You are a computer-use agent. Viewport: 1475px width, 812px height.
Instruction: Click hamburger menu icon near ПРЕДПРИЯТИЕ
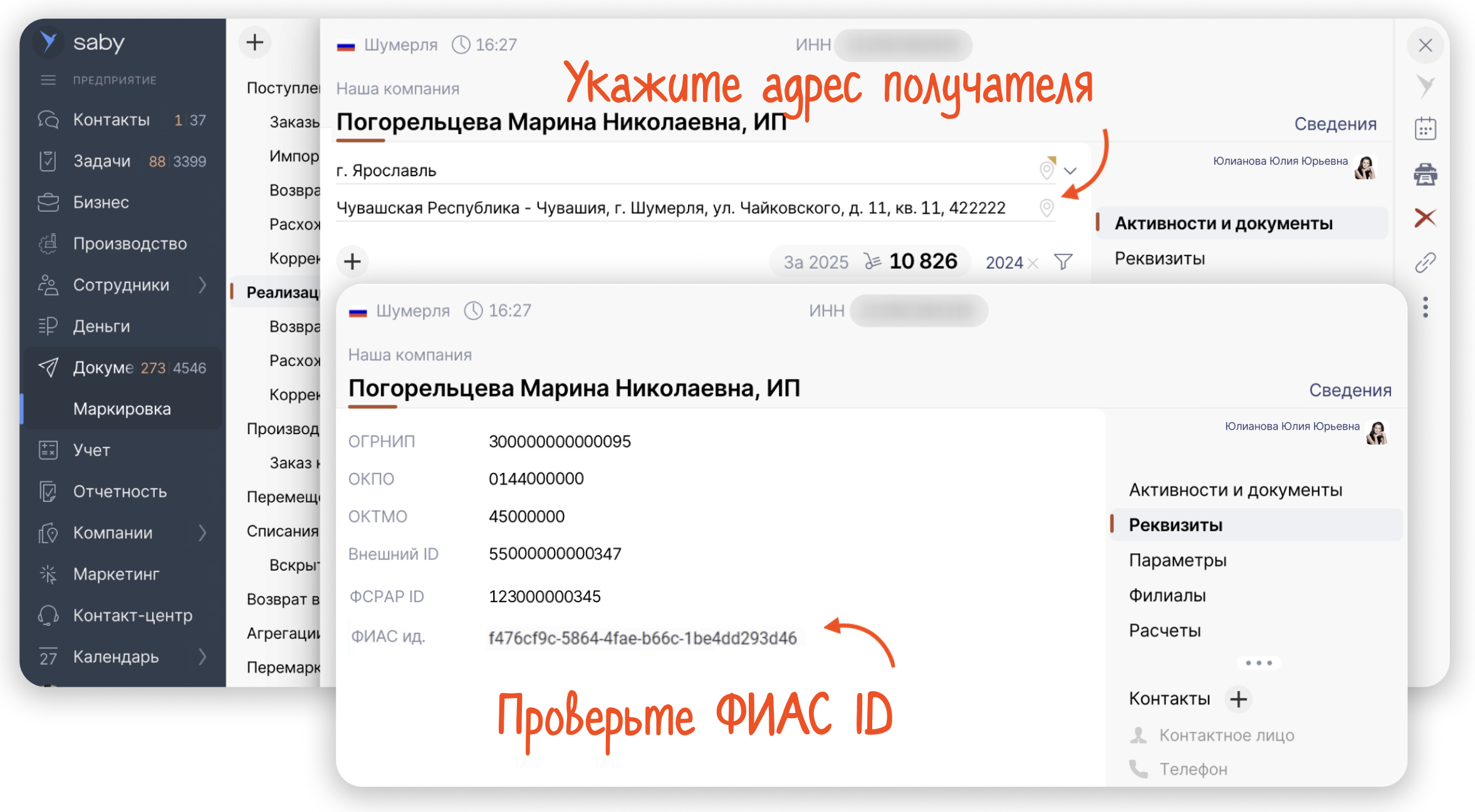tap(48, 80)
